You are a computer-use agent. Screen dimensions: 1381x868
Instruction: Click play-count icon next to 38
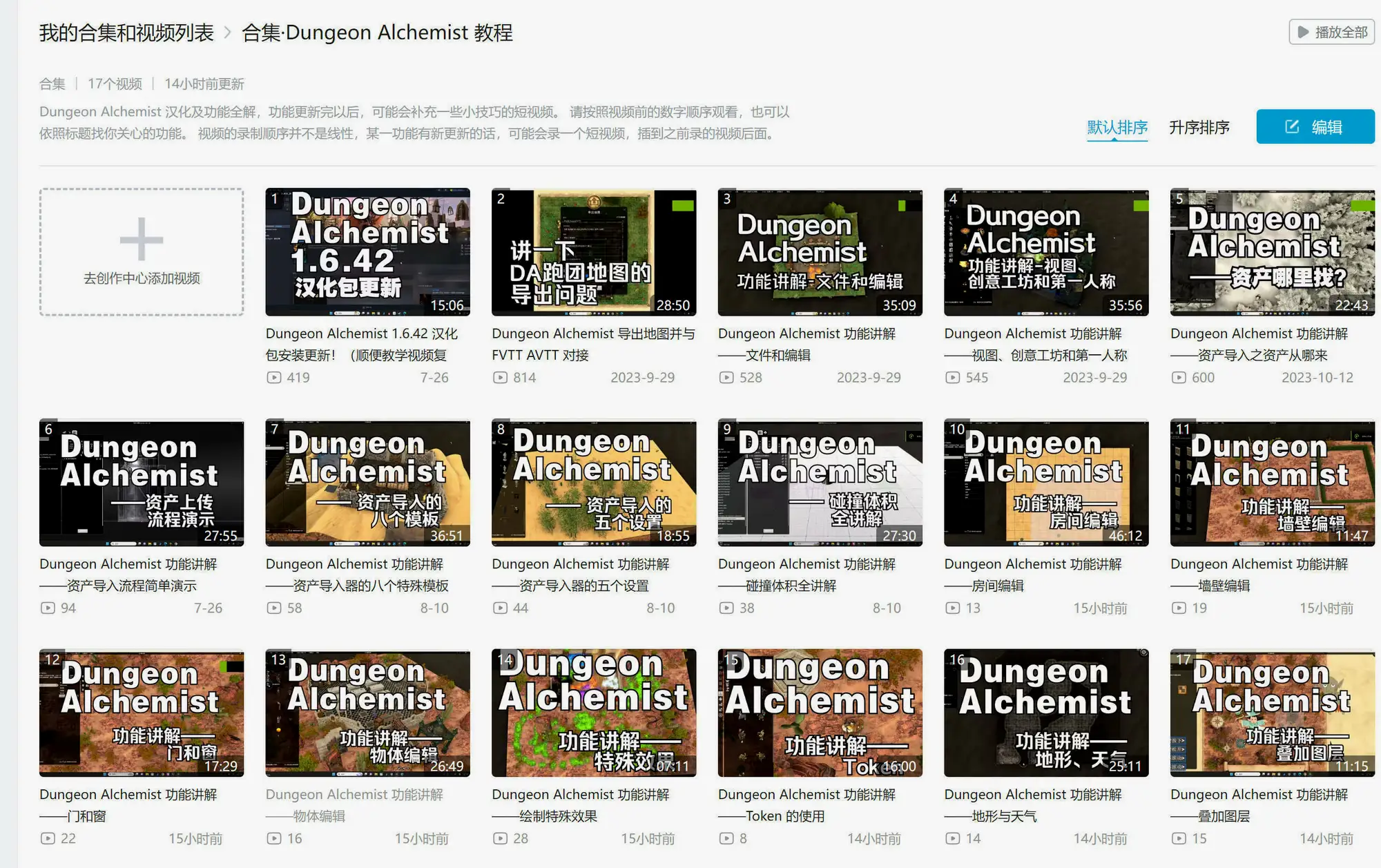[726, 608]
